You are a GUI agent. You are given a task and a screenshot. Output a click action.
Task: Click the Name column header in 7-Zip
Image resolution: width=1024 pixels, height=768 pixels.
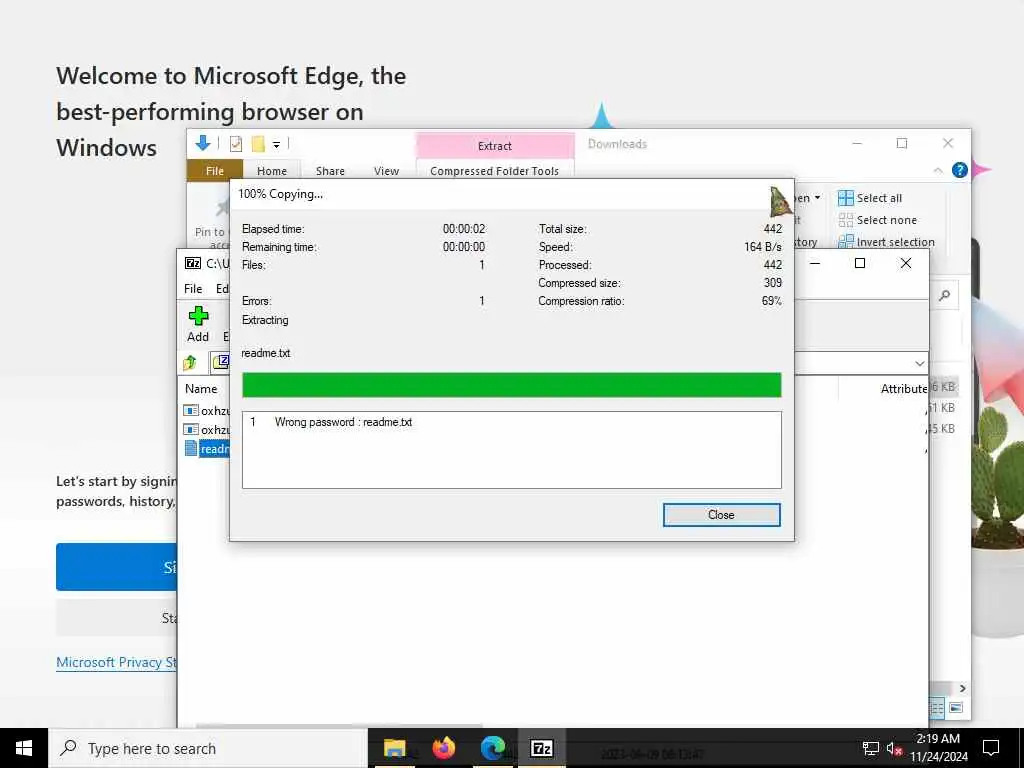[201, 389]
